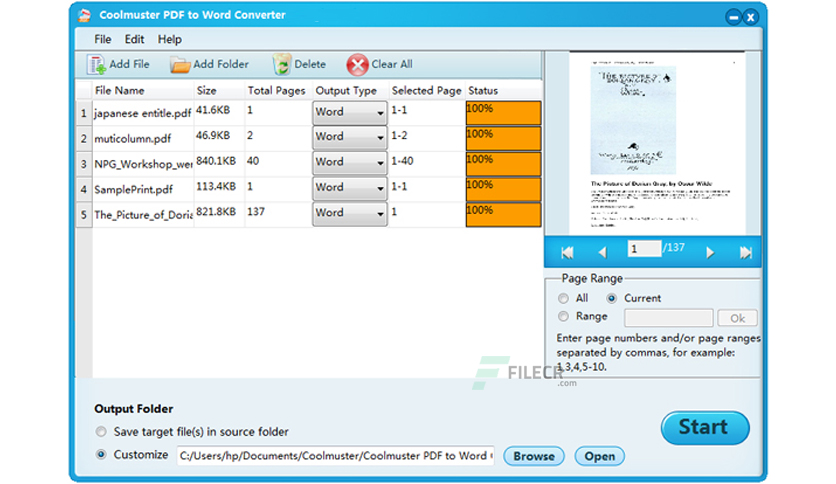Click progress bar for The_Picture_of_Doria row
The image size is (836, 484).
pos(503,214)
